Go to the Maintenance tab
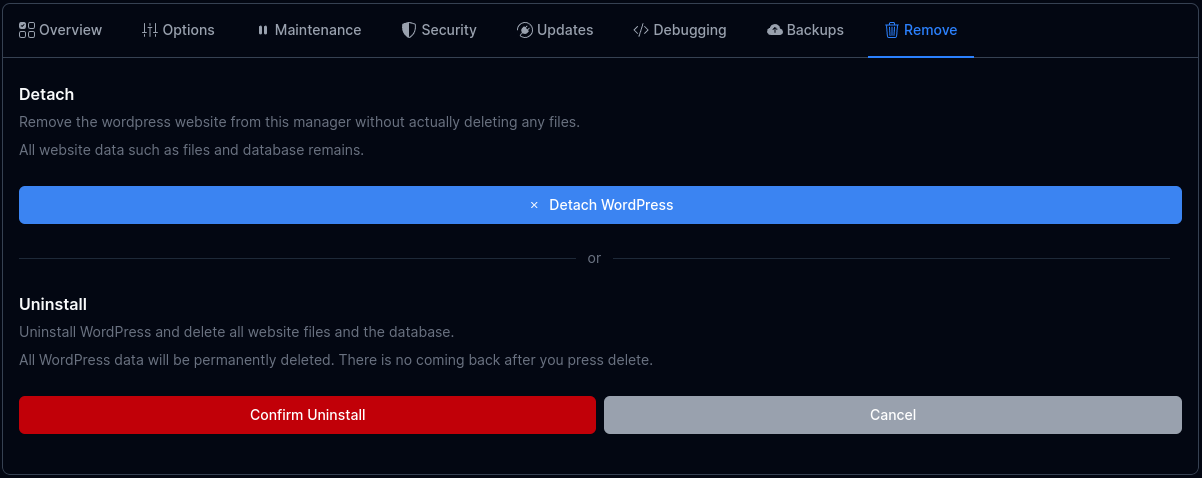 (x=318, y=30)
